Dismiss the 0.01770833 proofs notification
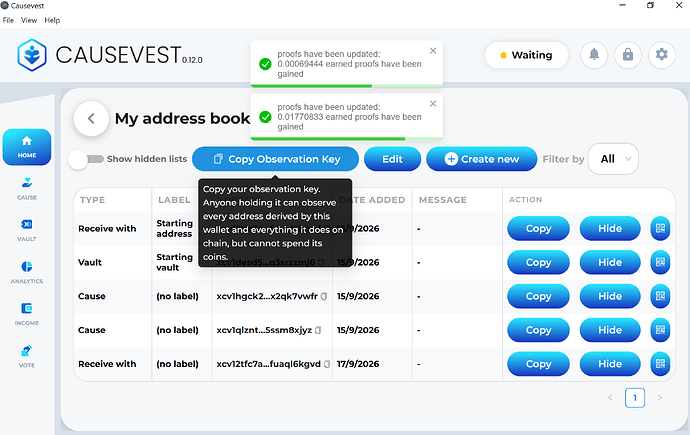690x435 pixels. [x=433, y=103]
